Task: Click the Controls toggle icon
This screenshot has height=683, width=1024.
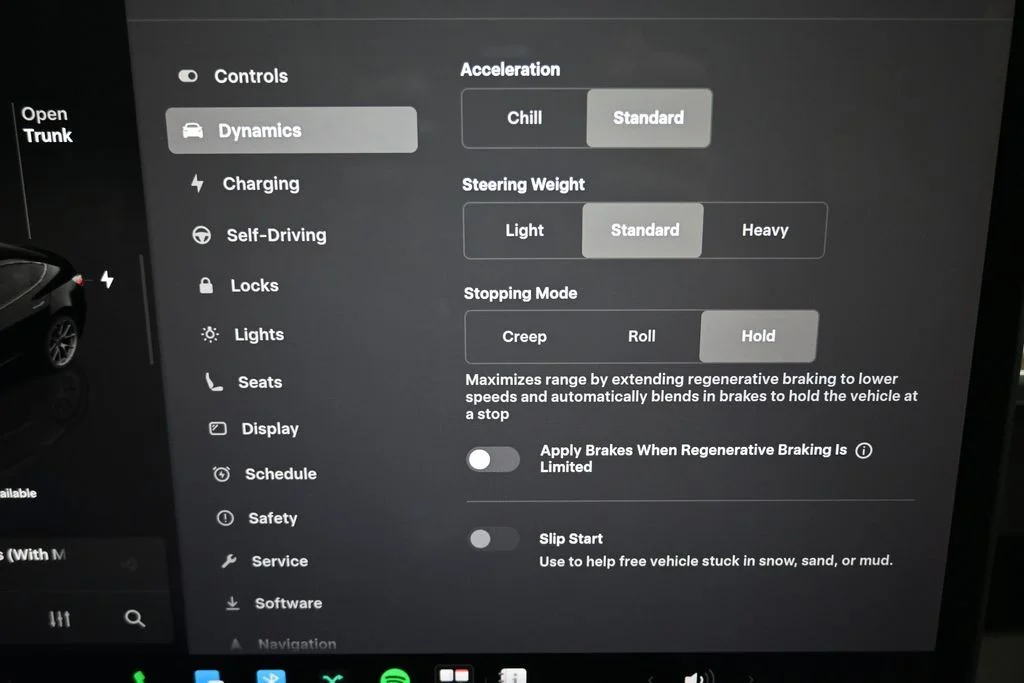Action: pyautogui.click(x=188, y=76)
